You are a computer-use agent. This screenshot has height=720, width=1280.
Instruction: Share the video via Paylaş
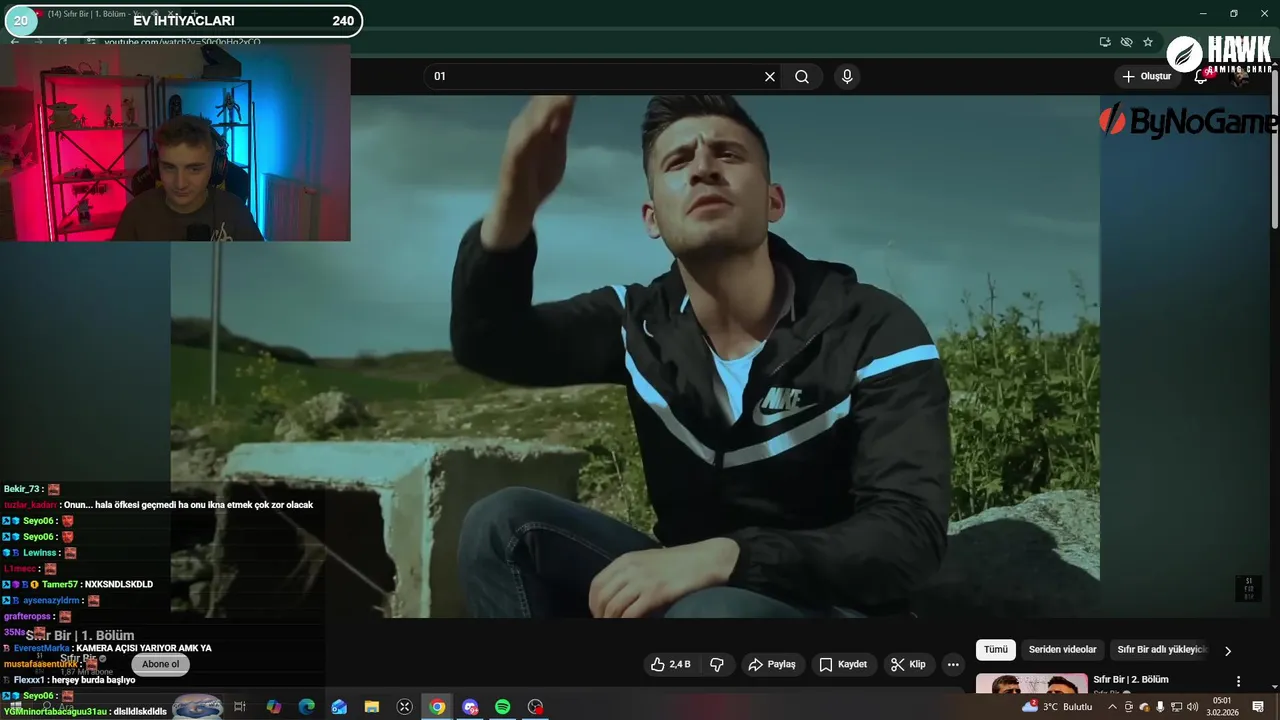tap(772, 664)
